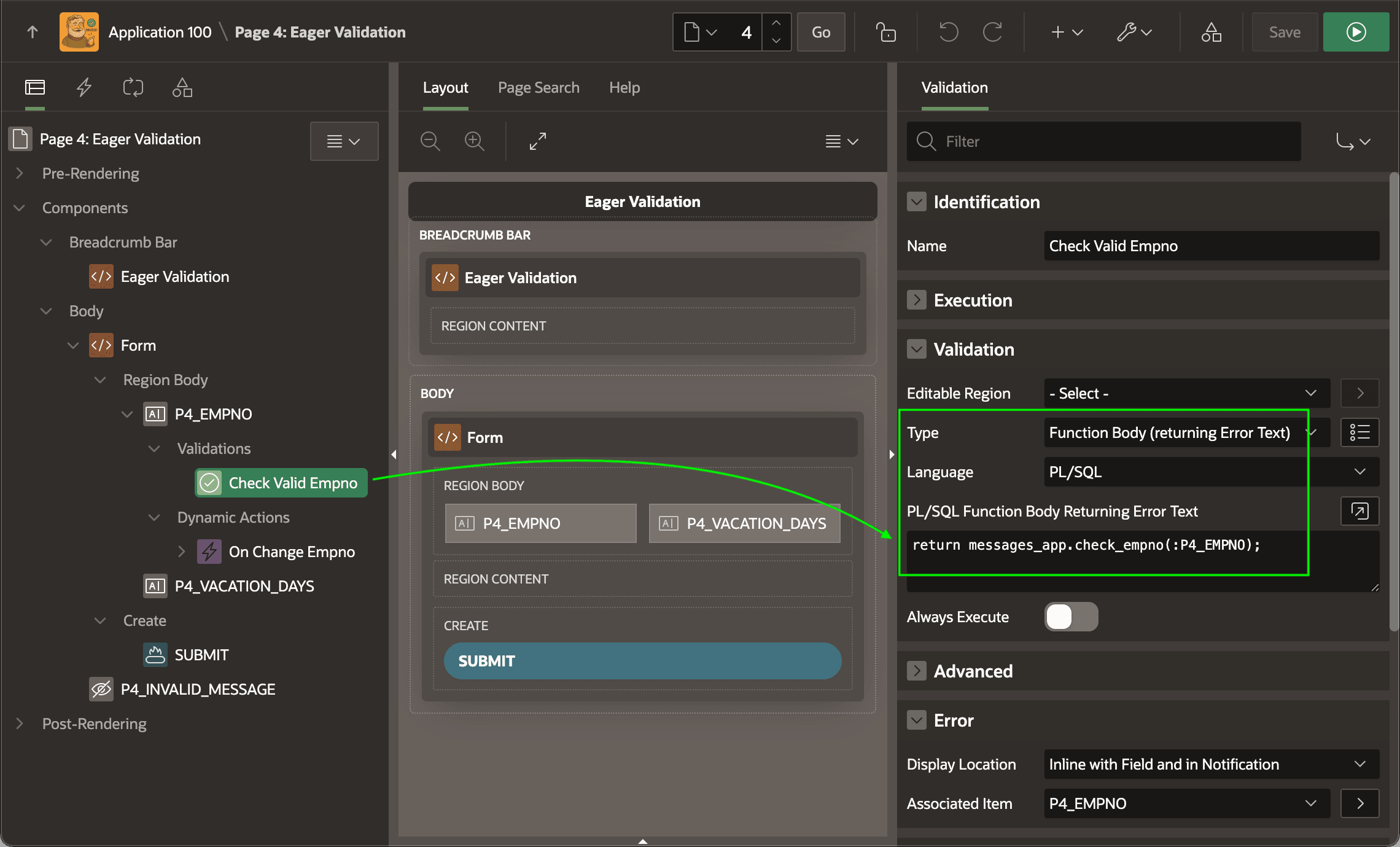1400x847 pixels.
Task: Select the SUBMIT button in layout
Action: click(642, 661)
